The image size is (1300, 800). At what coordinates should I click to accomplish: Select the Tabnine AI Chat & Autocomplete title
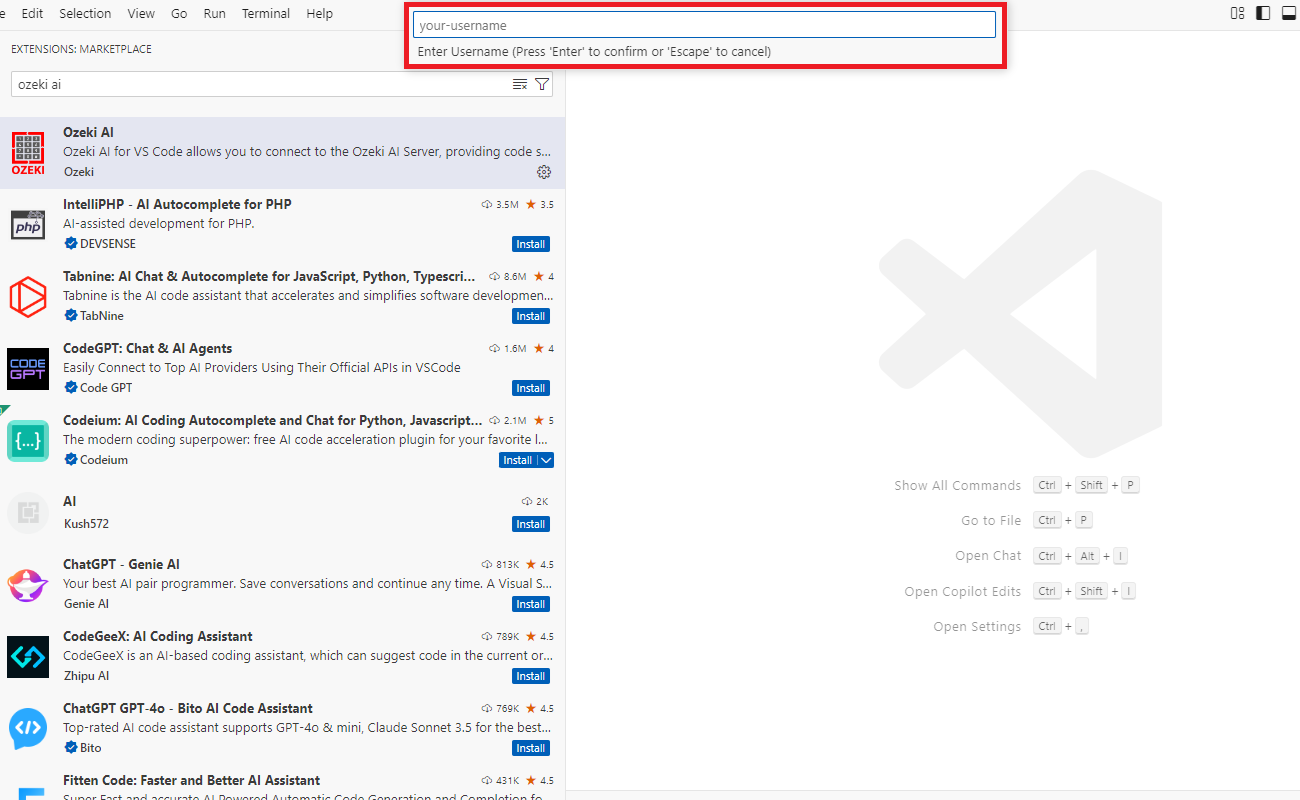tap(269, 276)
